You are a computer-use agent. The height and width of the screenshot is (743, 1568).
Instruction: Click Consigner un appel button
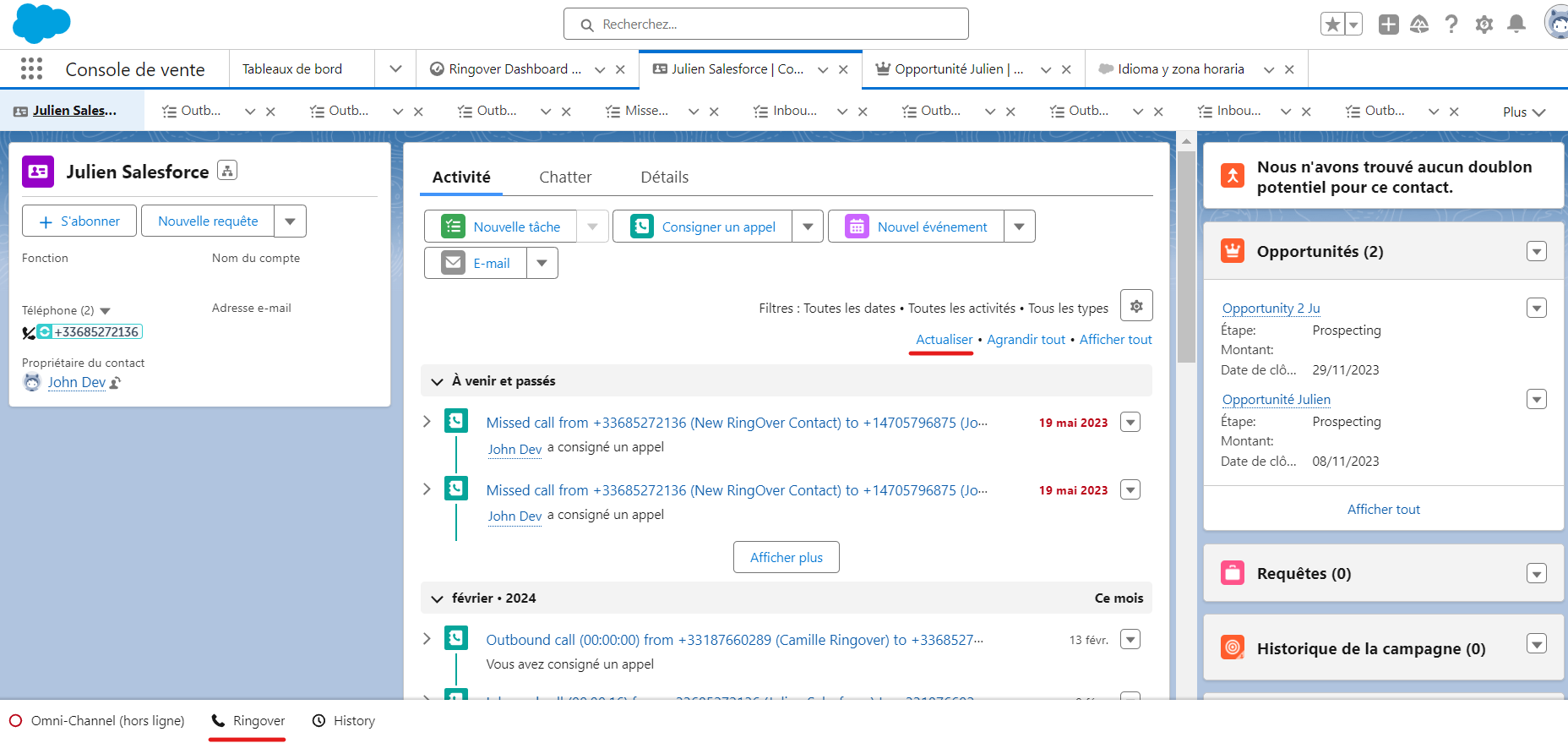pos(702,227)
